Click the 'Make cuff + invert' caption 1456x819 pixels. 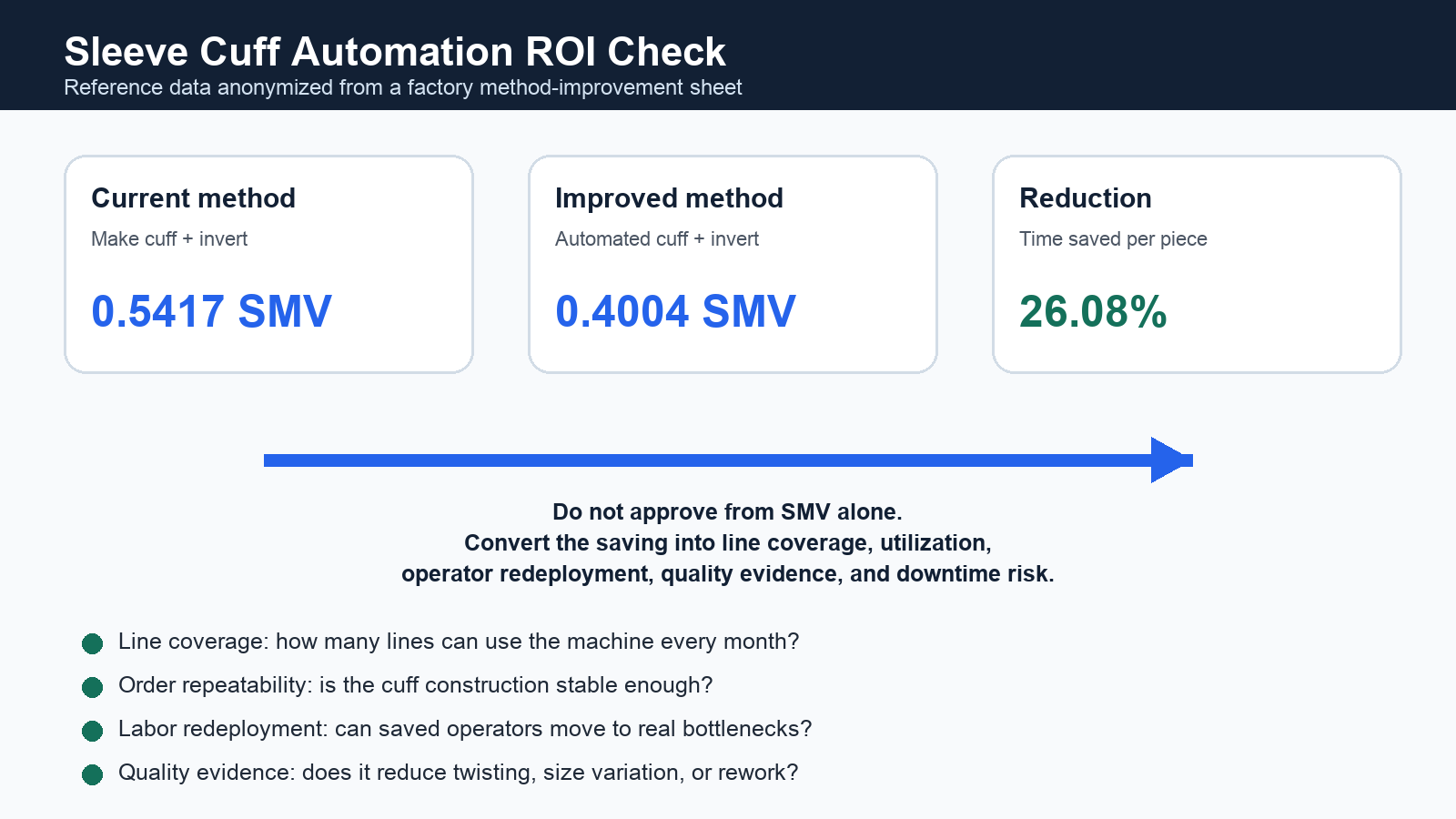click(169, 238)
